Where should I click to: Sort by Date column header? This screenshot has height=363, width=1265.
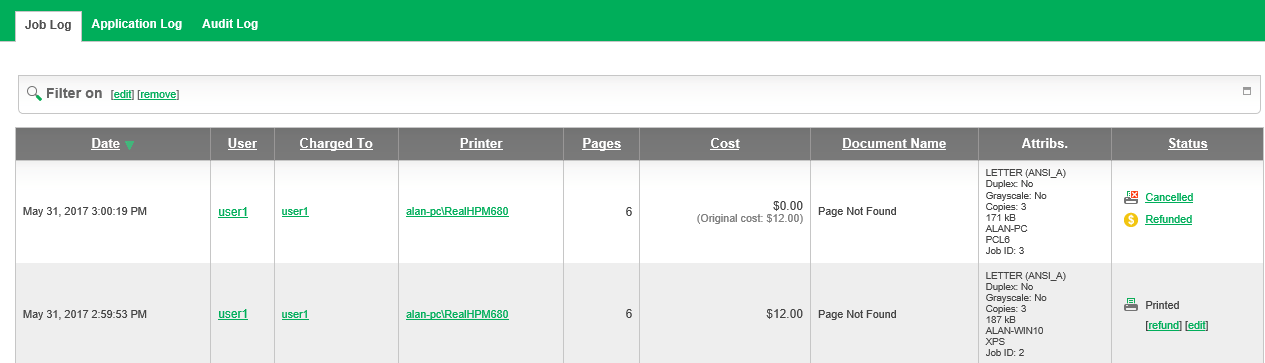click(x=105, y=144)
